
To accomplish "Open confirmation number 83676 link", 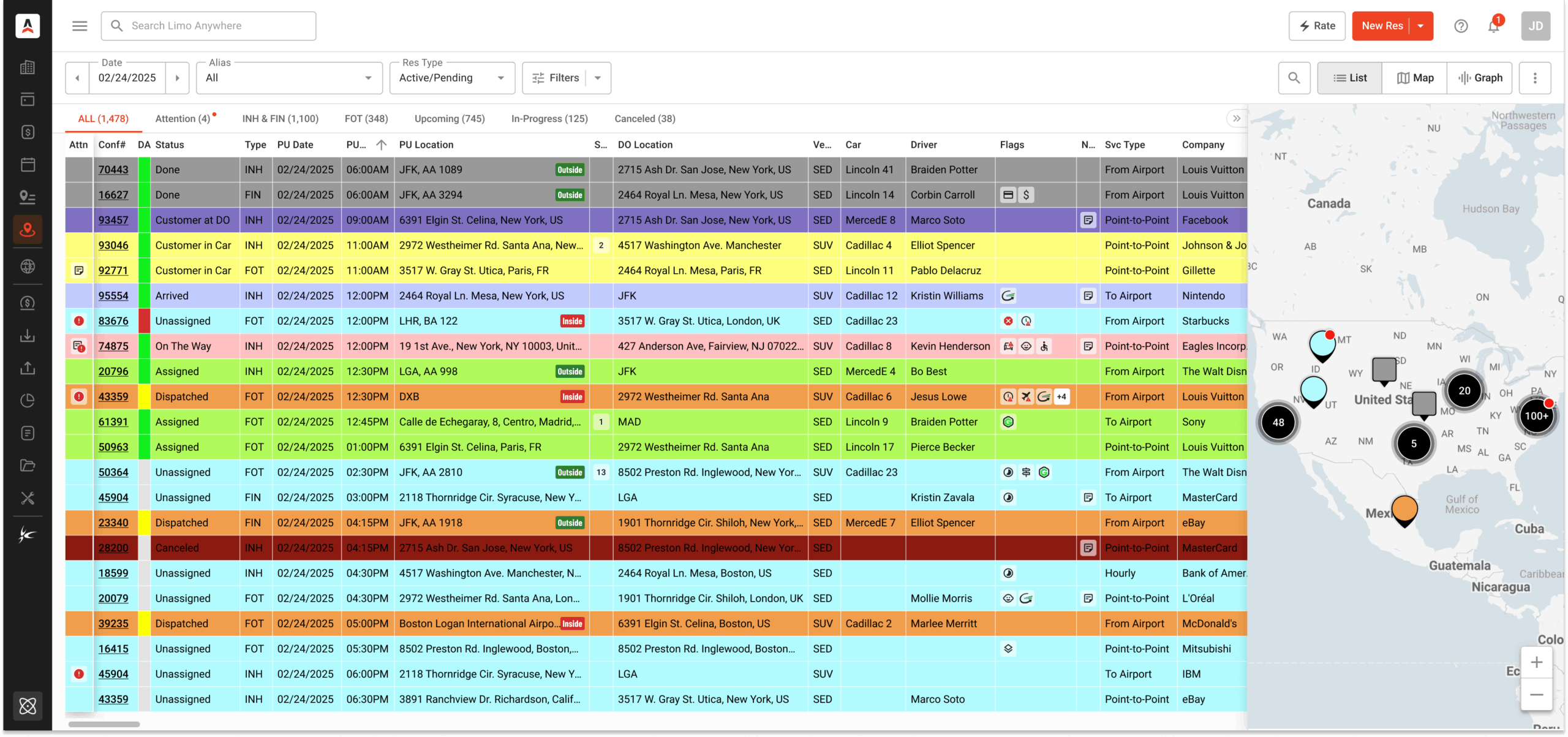I will [113, 321].
